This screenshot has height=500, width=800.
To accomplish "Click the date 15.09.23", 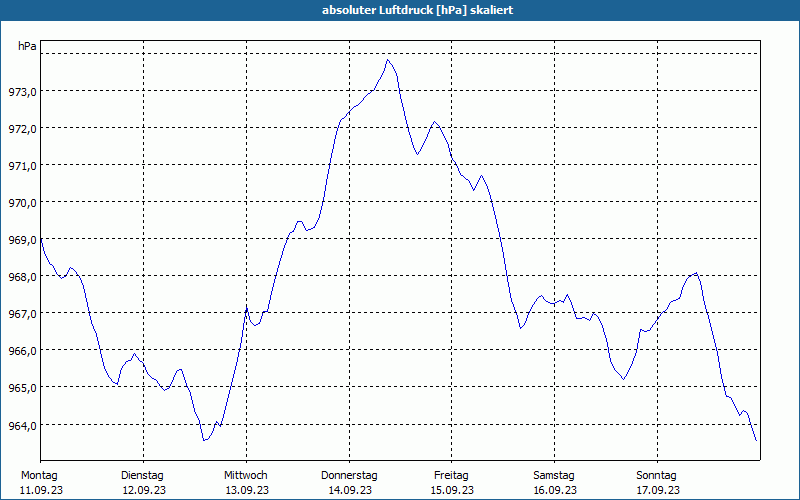I will 453,490.
